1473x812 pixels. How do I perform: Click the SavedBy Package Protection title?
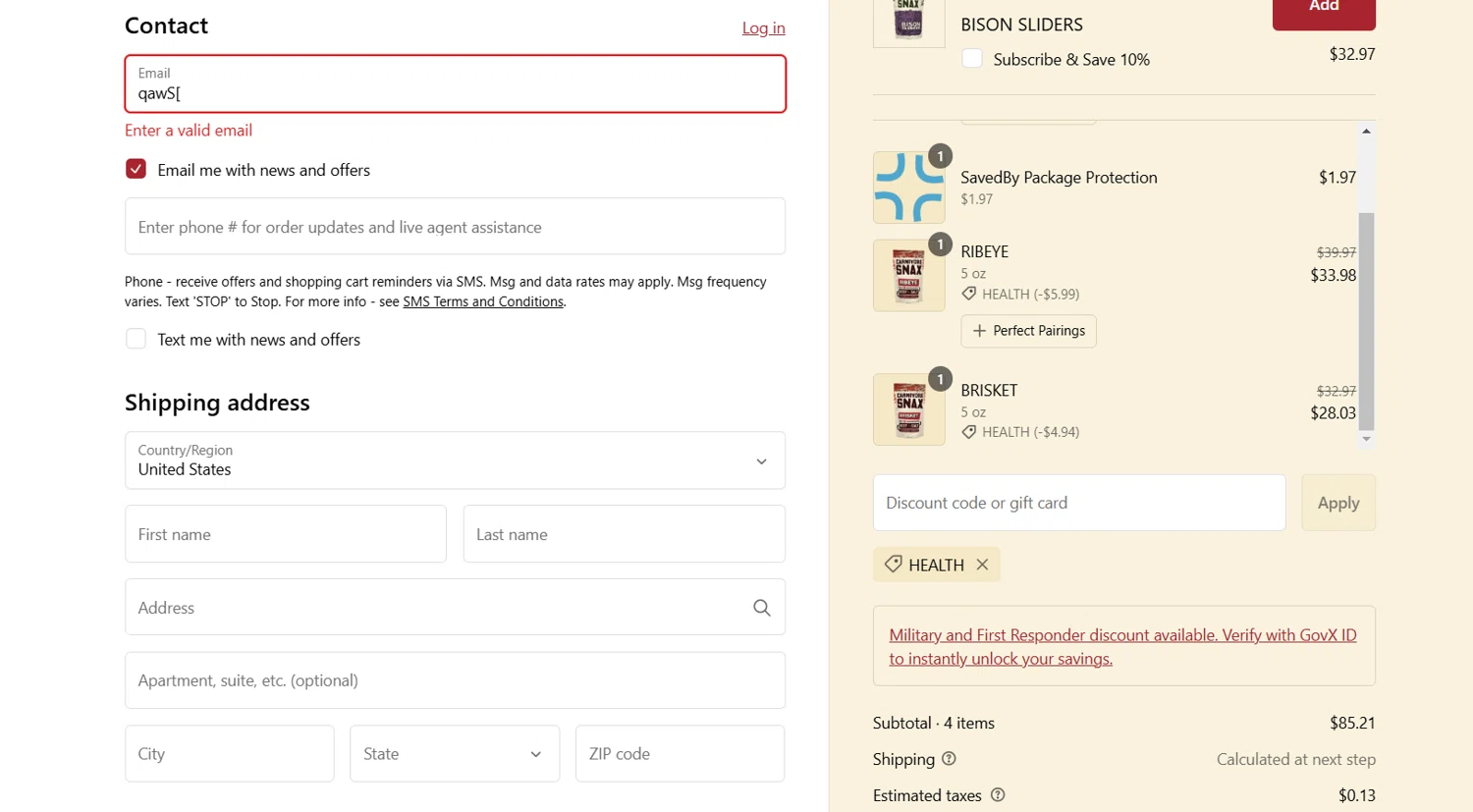(x=1059, y=178)
